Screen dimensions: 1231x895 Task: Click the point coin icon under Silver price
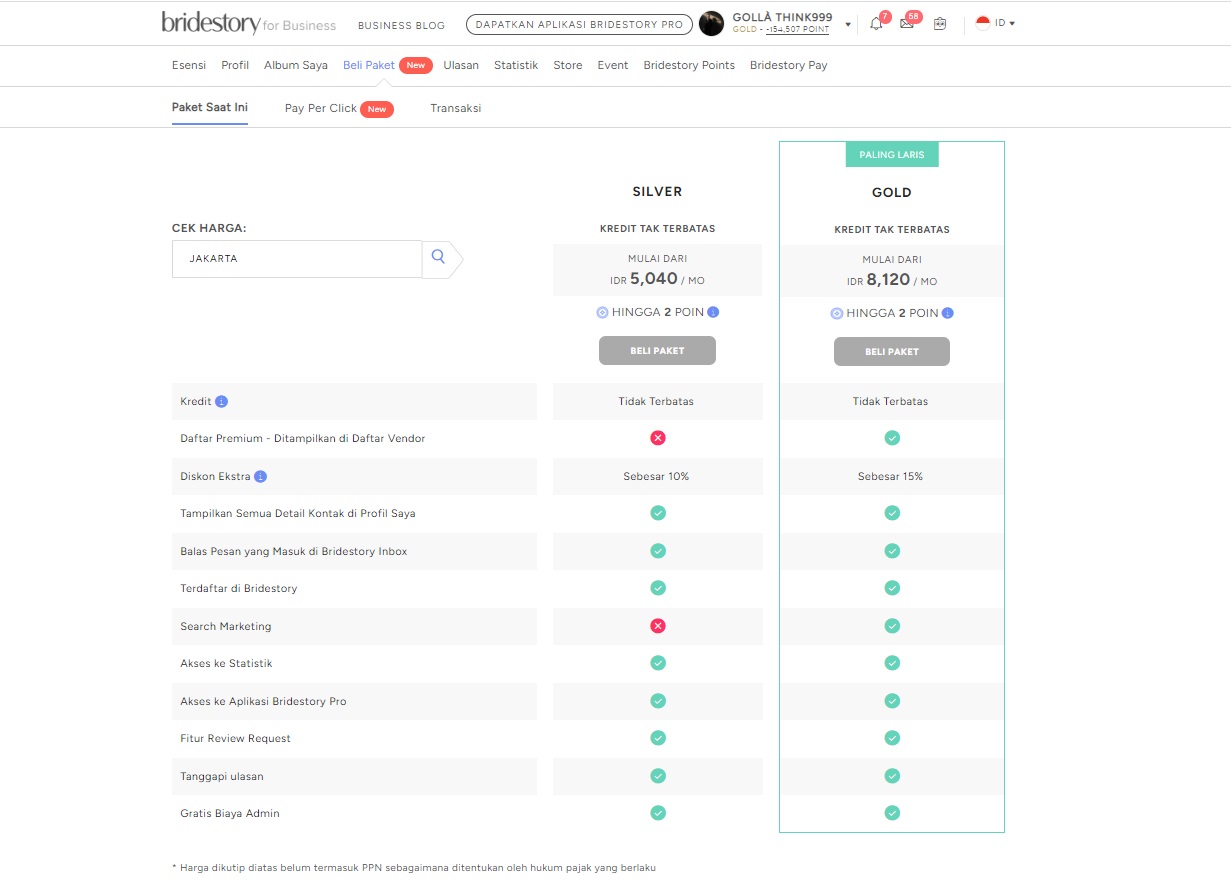pos(602,312)
